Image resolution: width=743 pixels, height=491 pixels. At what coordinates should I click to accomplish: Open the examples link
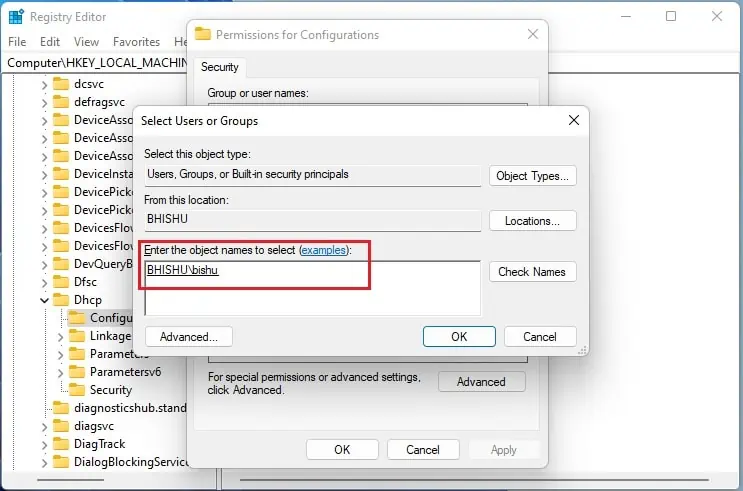click(324, 250)
